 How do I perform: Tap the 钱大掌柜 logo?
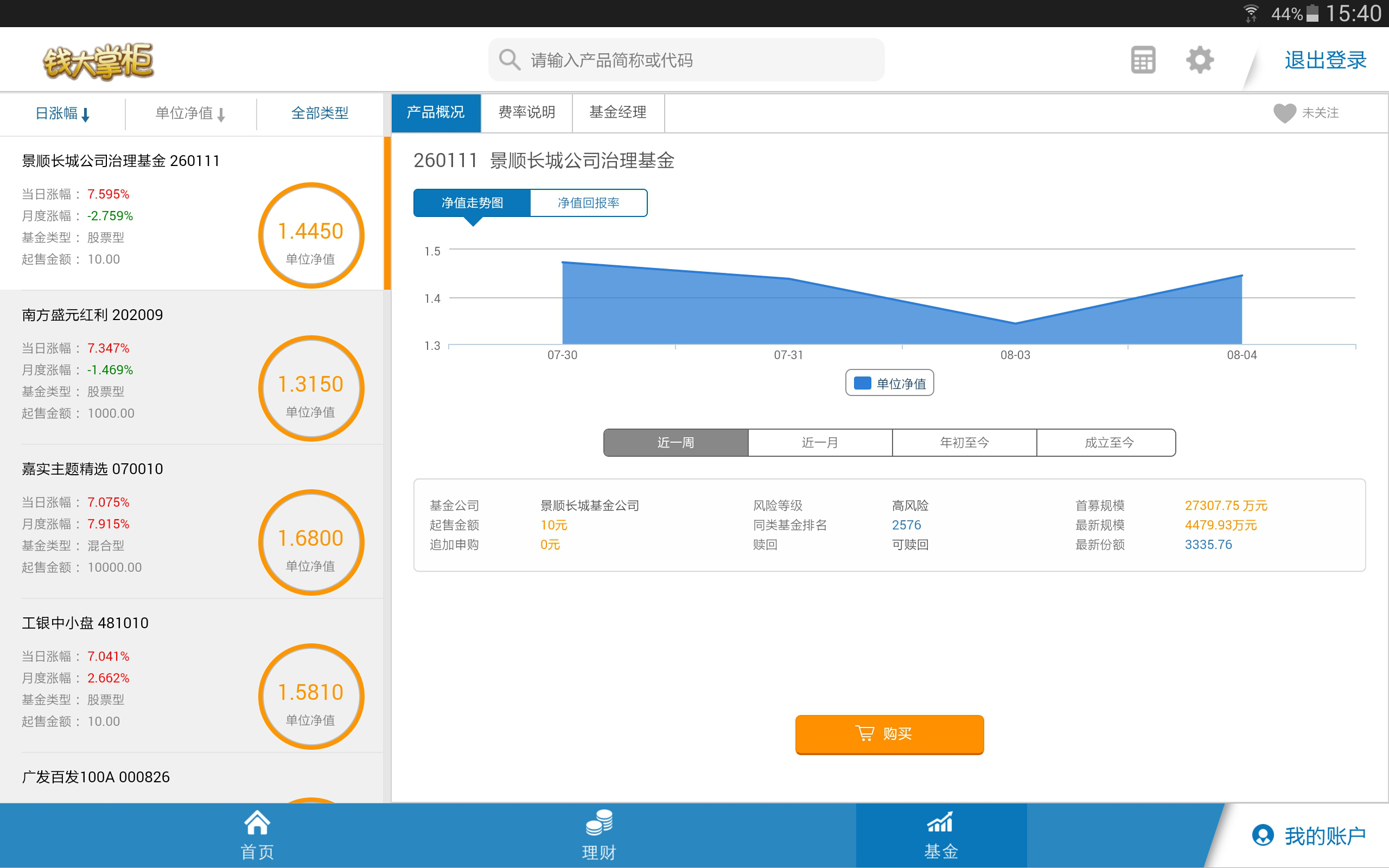[99, 61]
